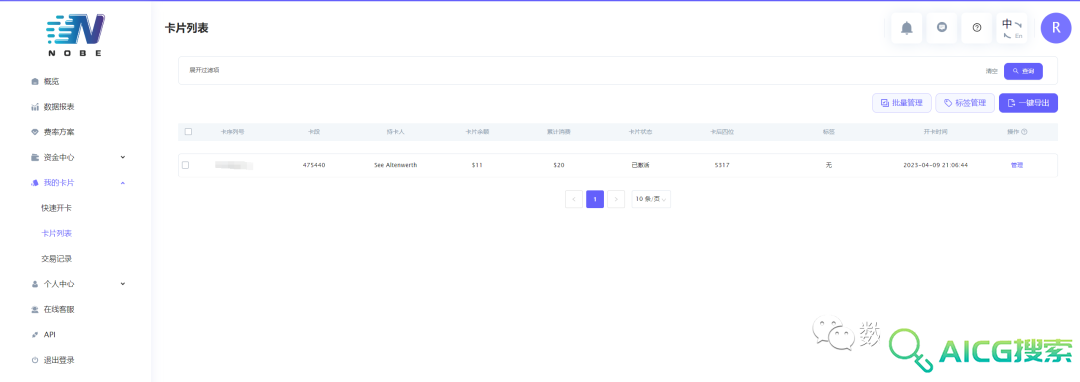The height and width of the screenshot is (382, 1080).
Task: Switch language with the 中/En icon
Action: click(1012, 28)
